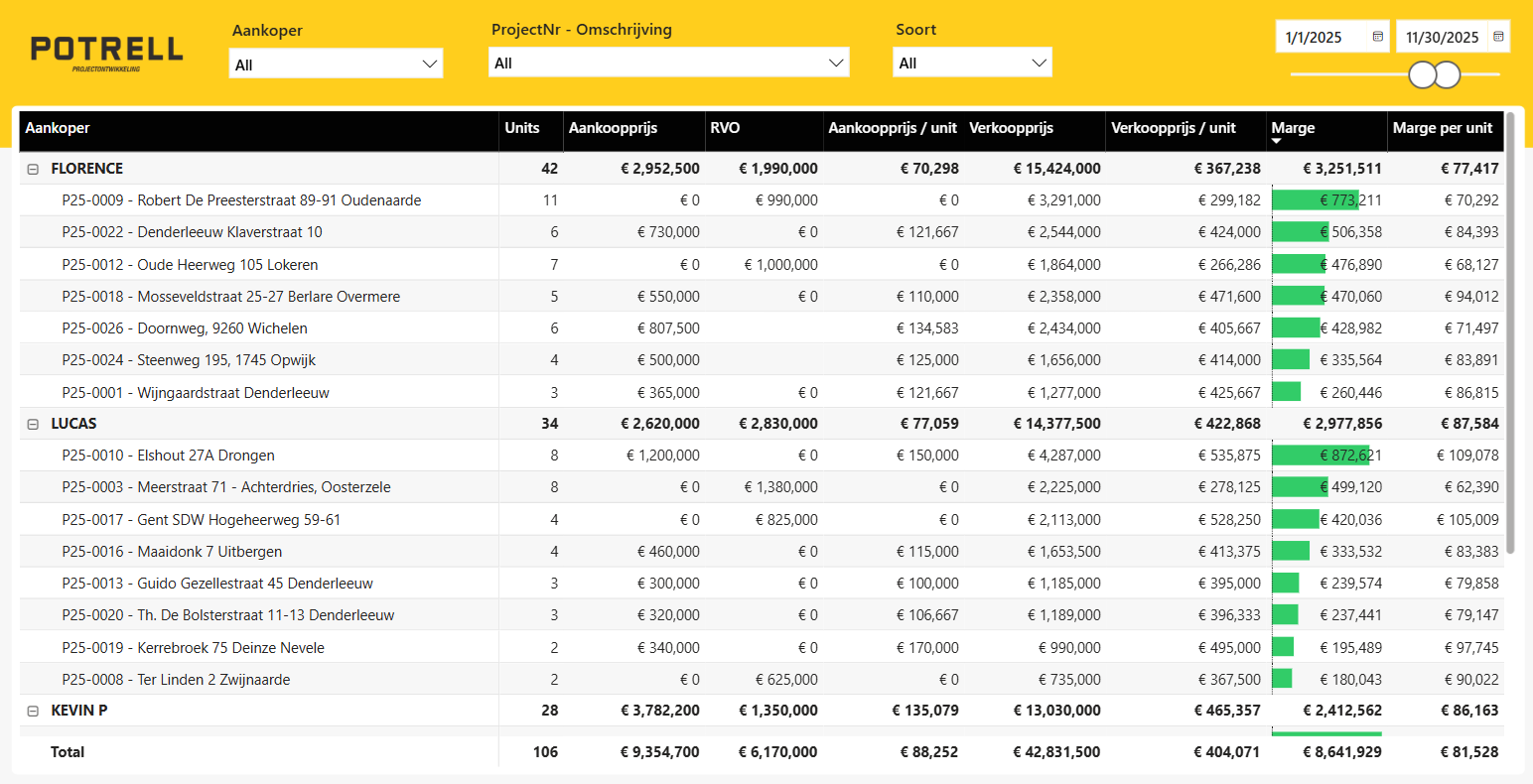Sort by Marge per unit column header
Screen dimensions: 1533x784
pyautogui.click(x=1443, y=128)
